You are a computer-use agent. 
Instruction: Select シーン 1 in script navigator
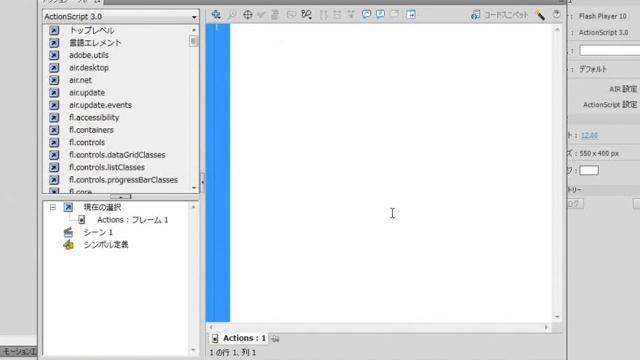coord(98,232)
